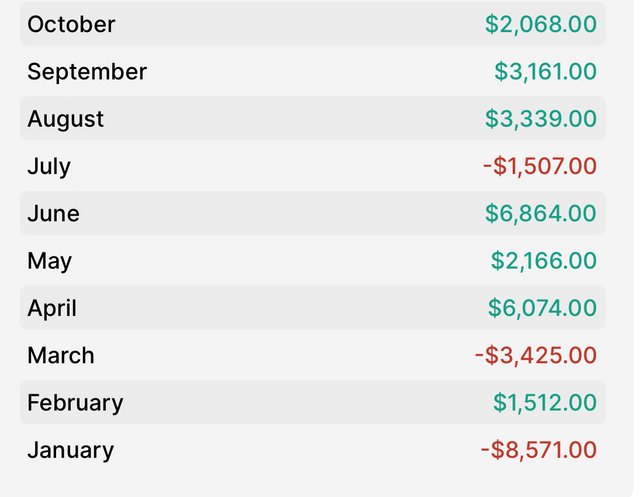The height and width of the screenshot is (497, 640).
Task: Select the October row
Action: [x=313, y=24]
